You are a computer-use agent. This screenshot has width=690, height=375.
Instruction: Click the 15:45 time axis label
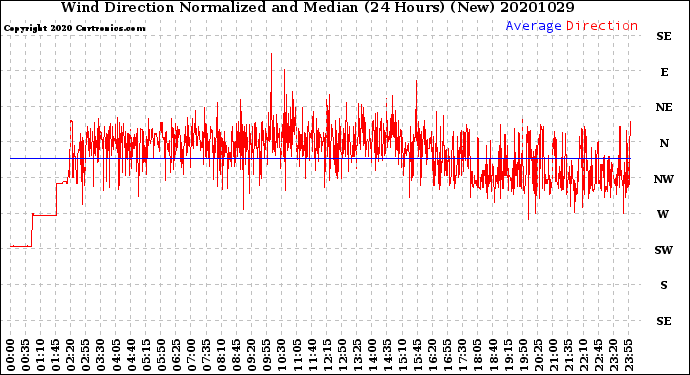coord(418,355)
